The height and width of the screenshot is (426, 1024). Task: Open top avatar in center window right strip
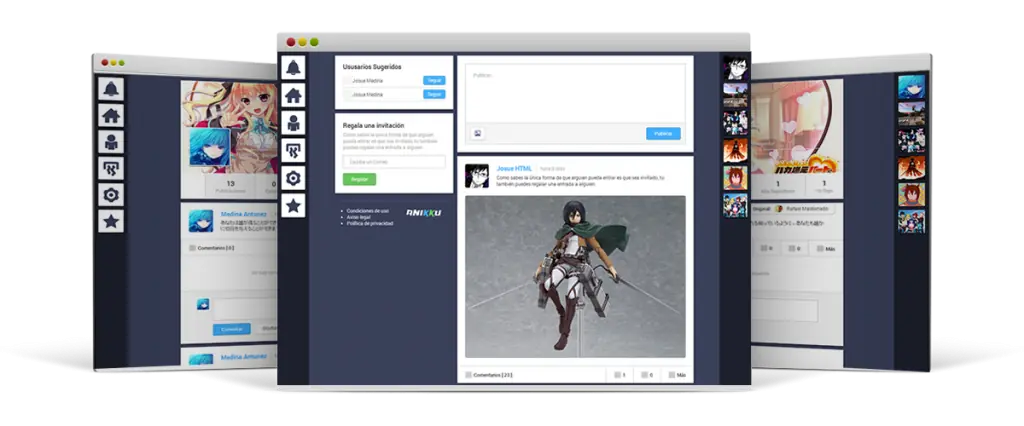[x=735, y=68]
